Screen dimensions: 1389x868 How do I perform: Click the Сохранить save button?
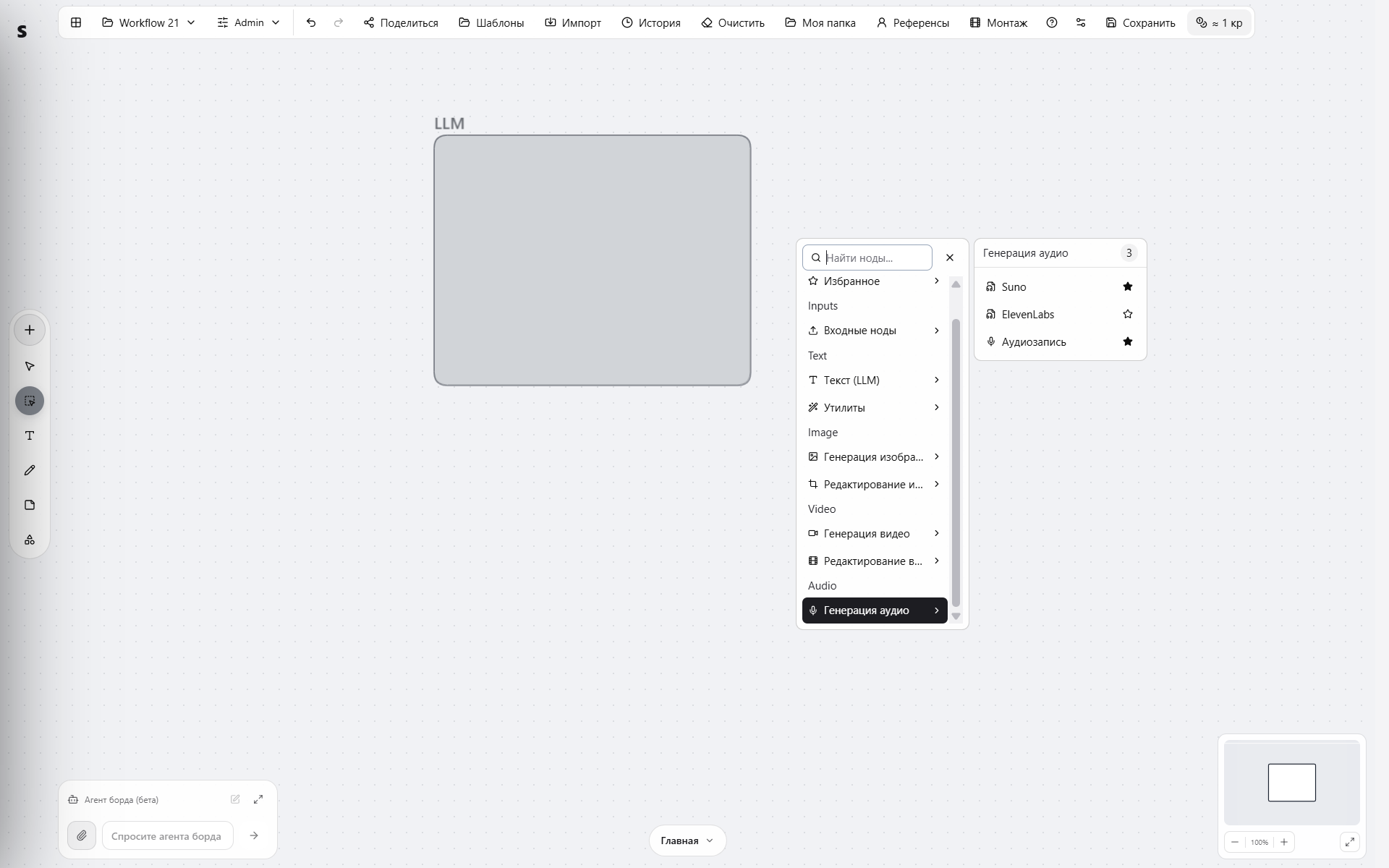click(1140, 22)
